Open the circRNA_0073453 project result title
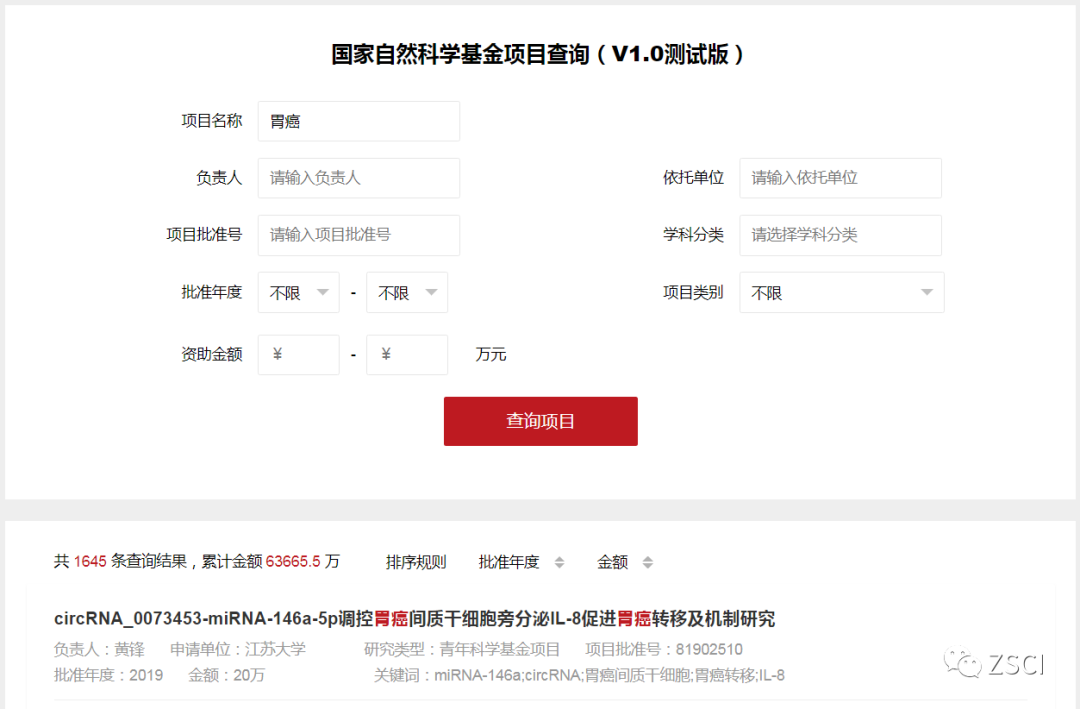This screenshot has width=1080, height=709. (414, 619)
